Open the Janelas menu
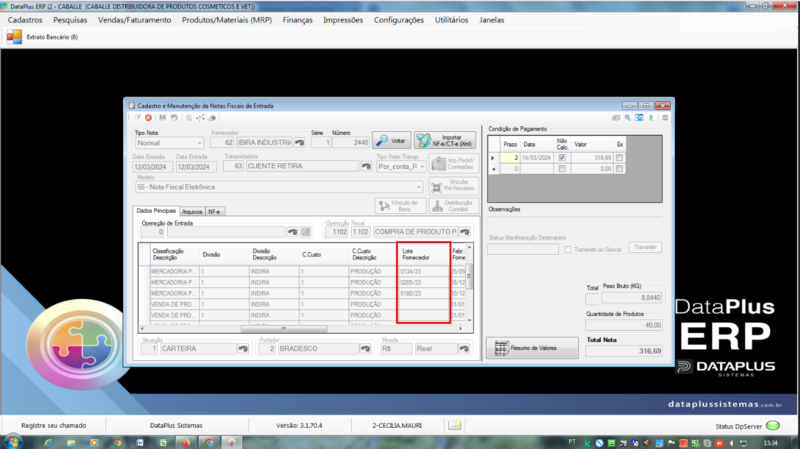Viewport: 800px width, 449px height. pyautogui.click(x=492, y=20)
